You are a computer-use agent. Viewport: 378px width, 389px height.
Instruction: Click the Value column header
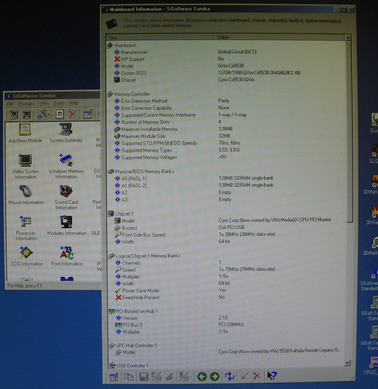280,37
